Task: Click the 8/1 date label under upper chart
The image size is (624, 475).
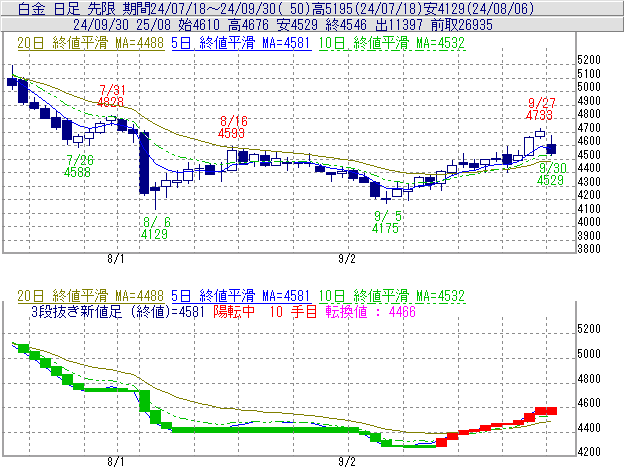Action: coord(115,259)
